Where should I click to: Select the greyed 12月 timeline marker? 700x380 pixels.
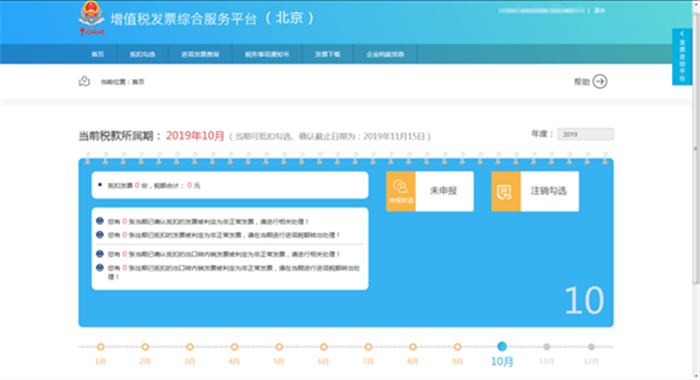[592, 347]
